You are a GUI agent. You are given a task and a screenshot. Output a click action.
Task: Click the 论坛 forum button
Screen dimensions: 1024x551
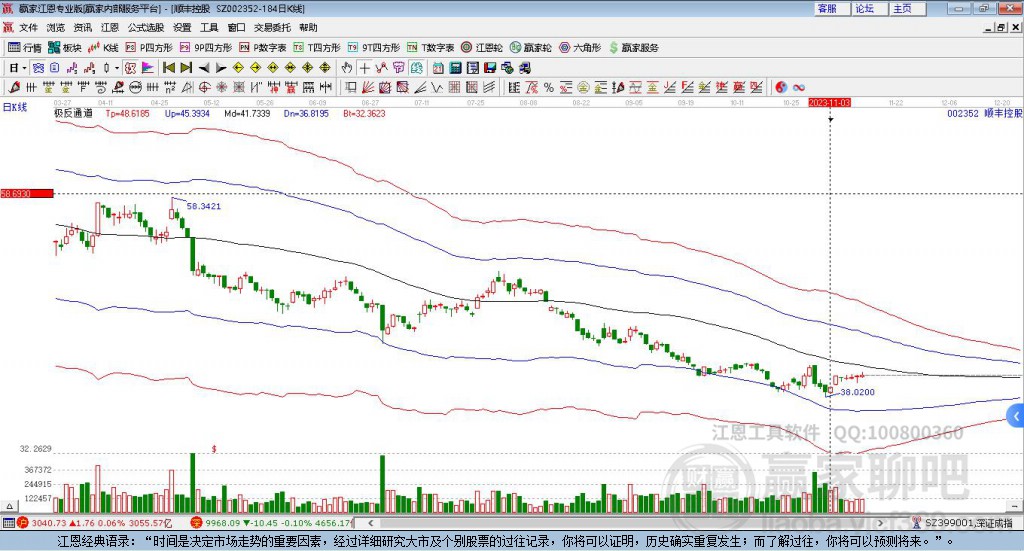868,8
